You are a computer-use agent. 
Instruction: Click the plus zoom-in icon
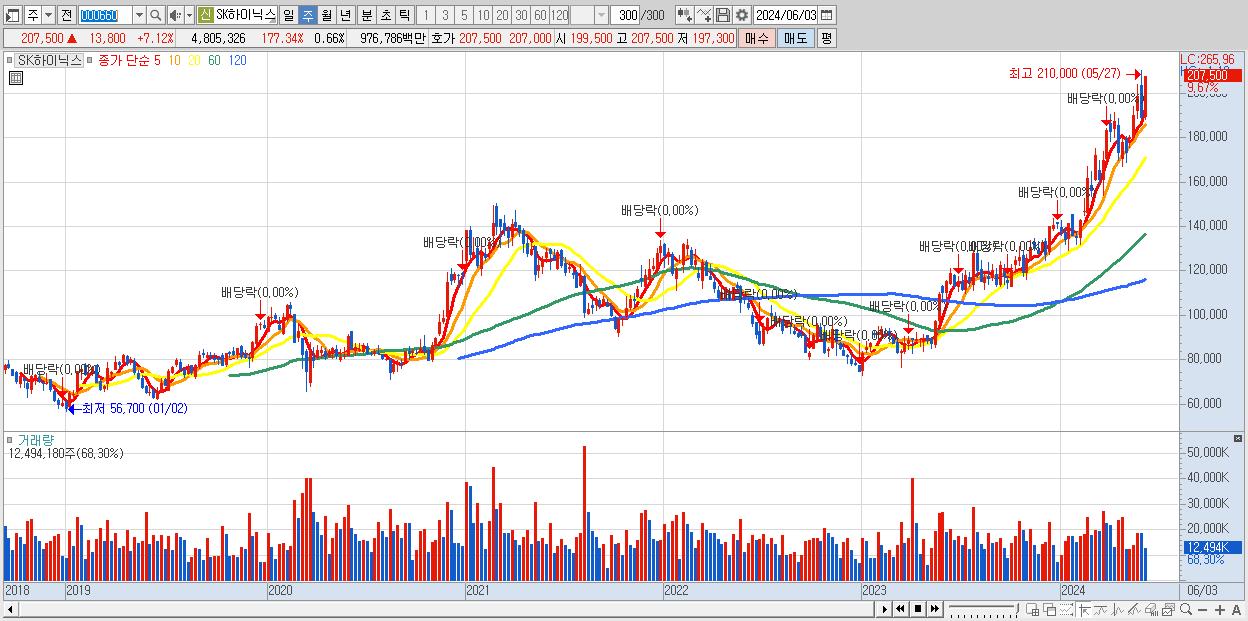1219,610
